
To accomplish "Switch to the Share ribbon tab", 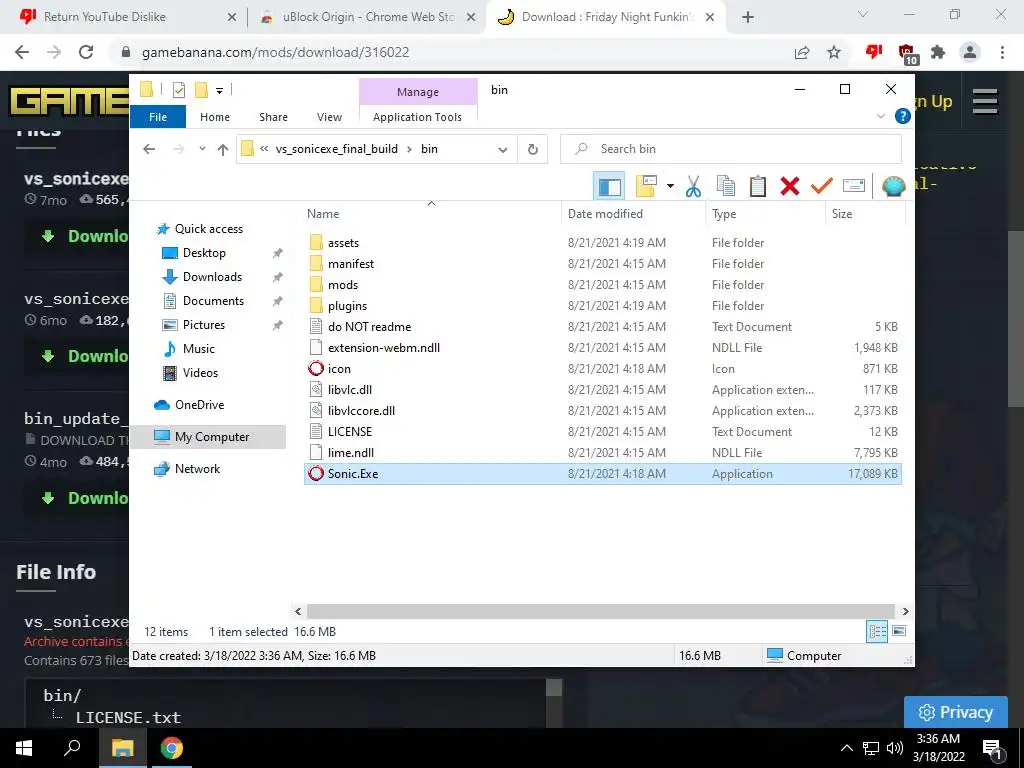I will [273, 117].
